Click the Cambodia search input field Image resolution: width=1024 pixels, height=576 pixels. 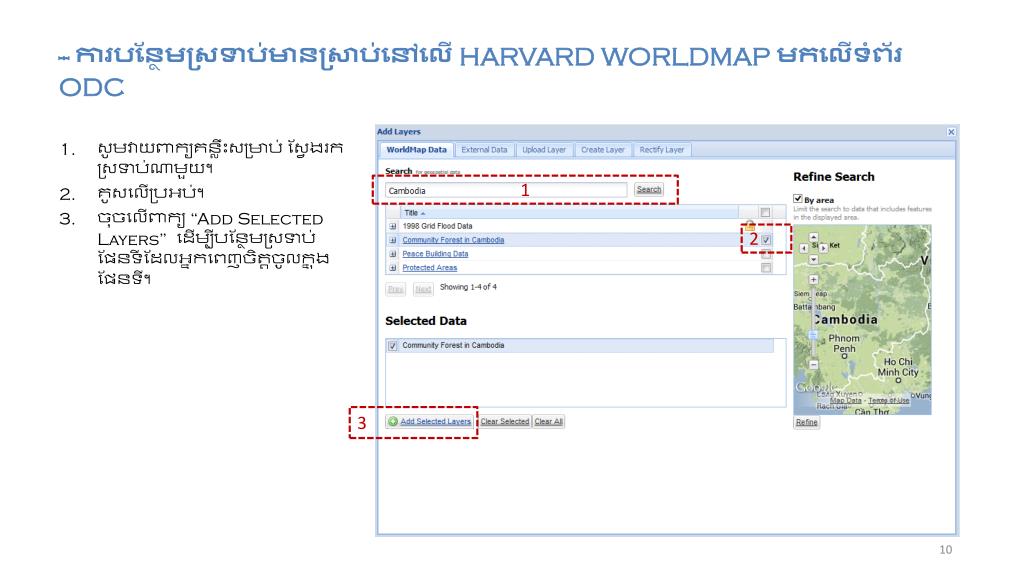click(506, 190)
